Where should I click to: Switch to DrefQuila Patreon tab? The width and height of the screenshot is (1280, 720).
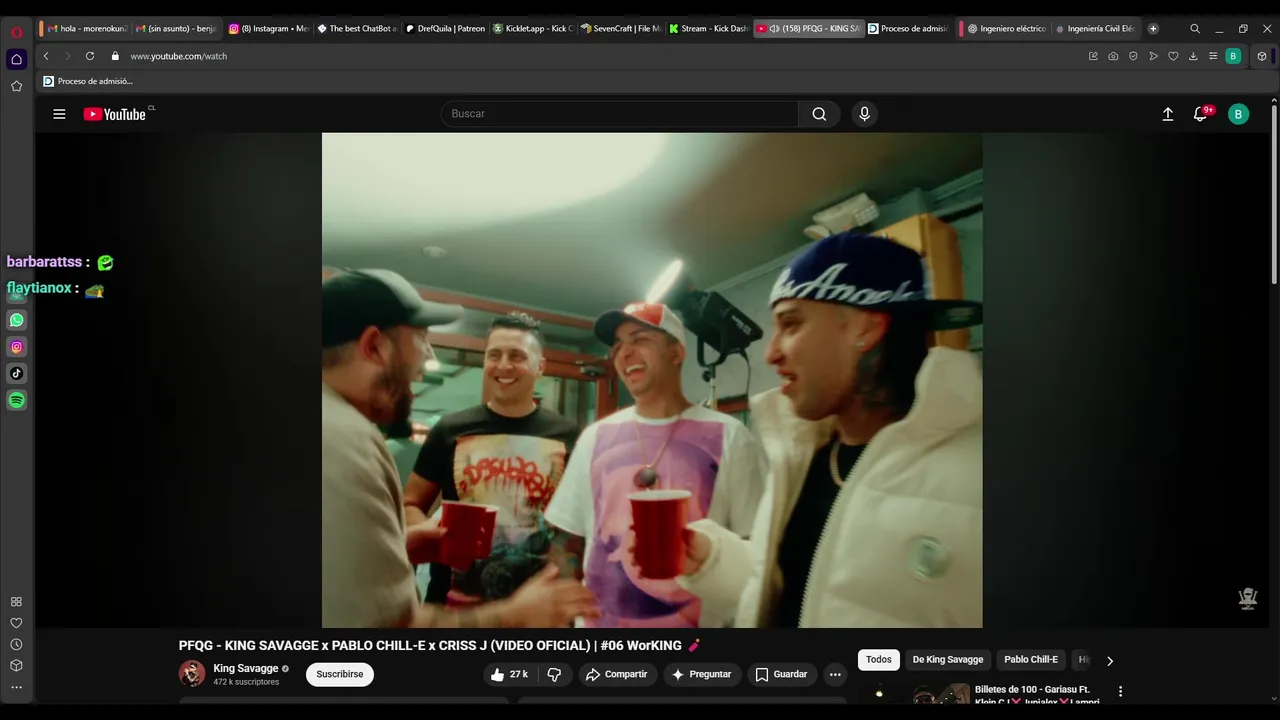point(444,29)
